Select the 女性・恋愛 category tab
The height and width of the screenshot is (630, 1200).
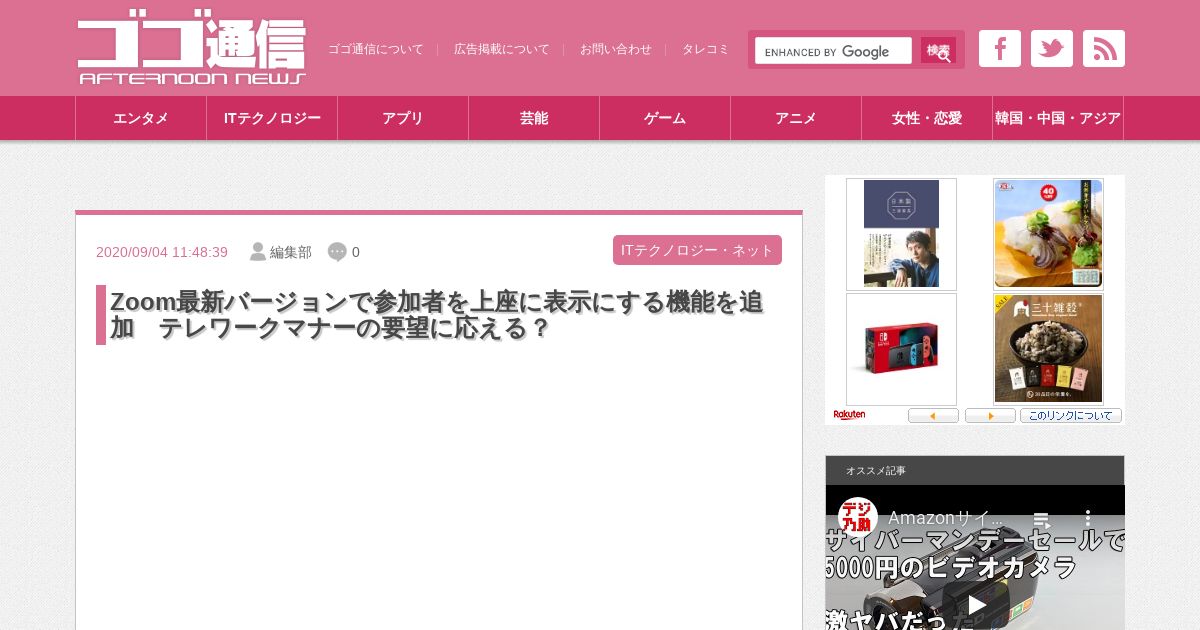tap(927, 118)
